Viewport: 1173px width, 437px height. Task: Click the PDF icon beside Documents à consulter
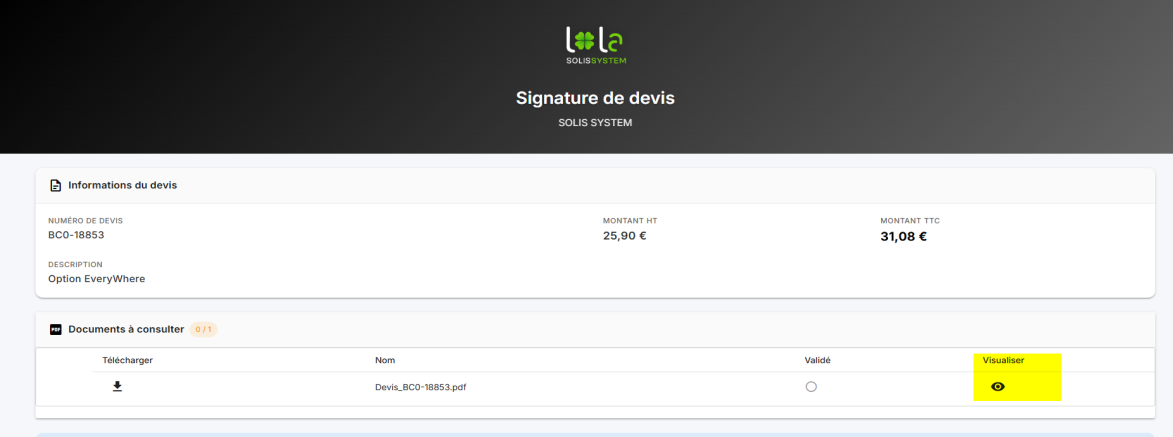(x=55, y=329)
